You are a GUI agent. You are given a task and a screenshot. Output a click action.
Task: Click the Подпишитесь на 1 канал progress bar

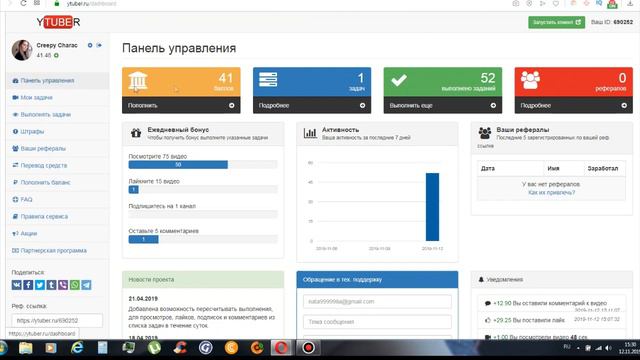(203, 214)
